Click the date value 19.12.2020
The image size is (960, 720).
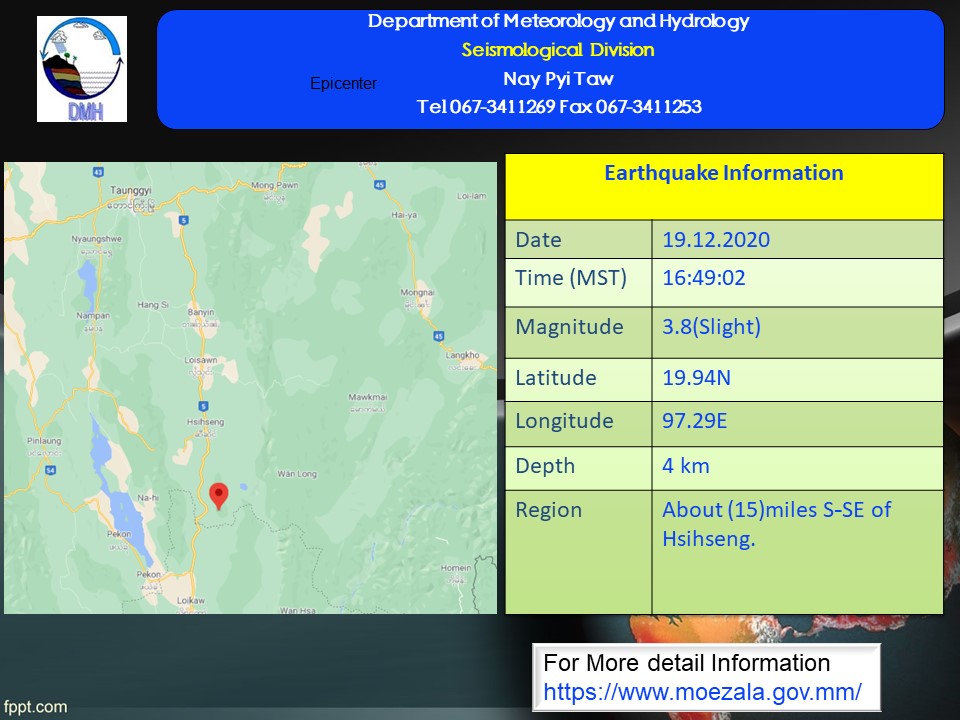click(716, 240)
